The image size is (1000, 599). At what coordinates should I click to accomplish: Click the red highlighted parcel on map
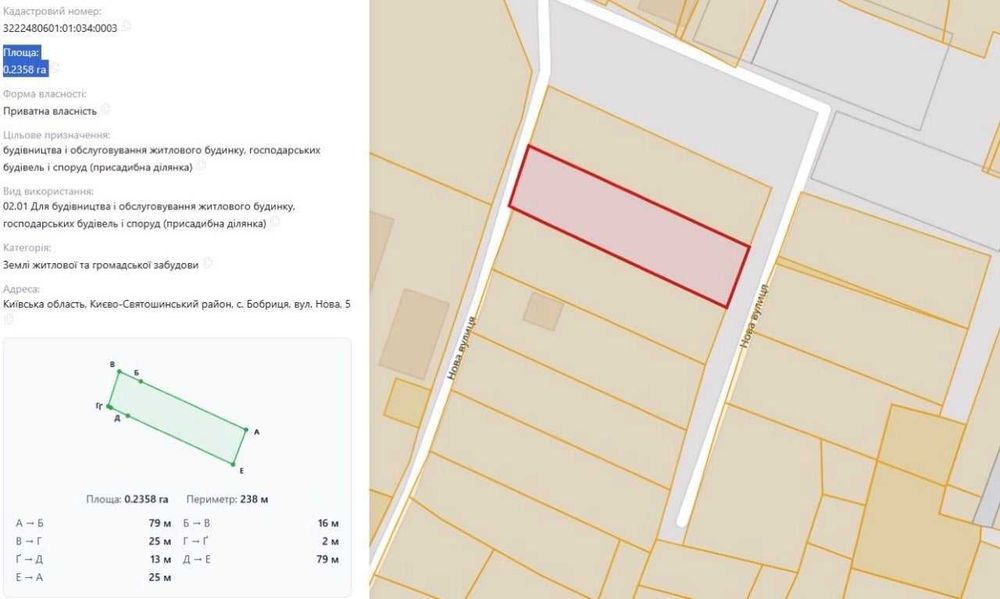click(x=629, y=226)
